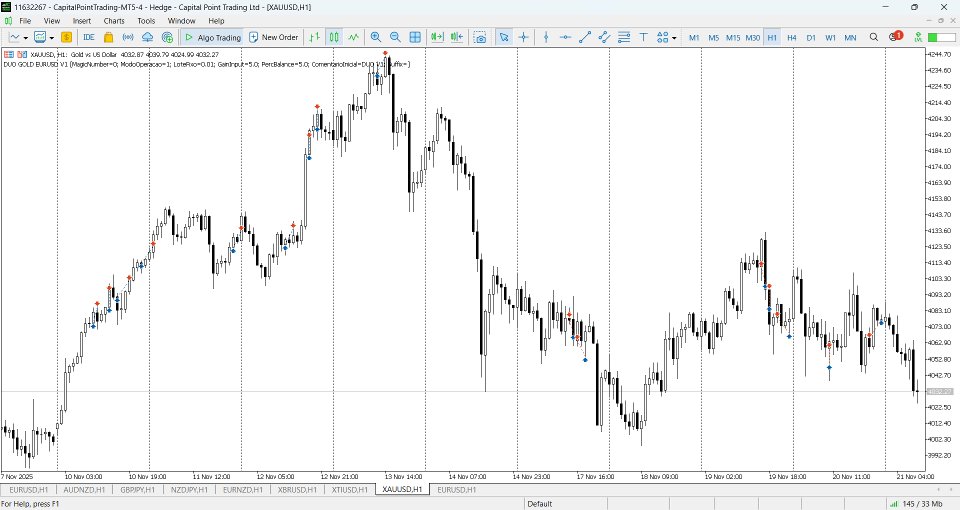Set timeframe to D1
The width and height of the screenshot is (960, 510).
tap(811, 37)
